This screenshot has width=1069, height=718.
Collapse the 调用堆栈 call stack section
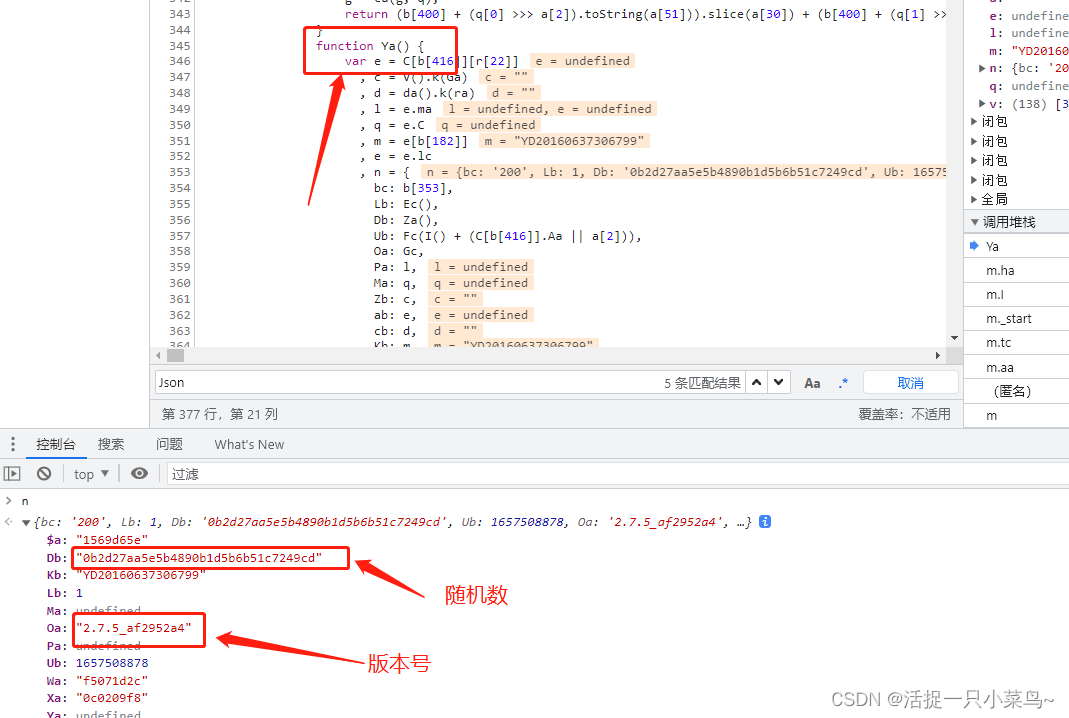pos(976,222)
